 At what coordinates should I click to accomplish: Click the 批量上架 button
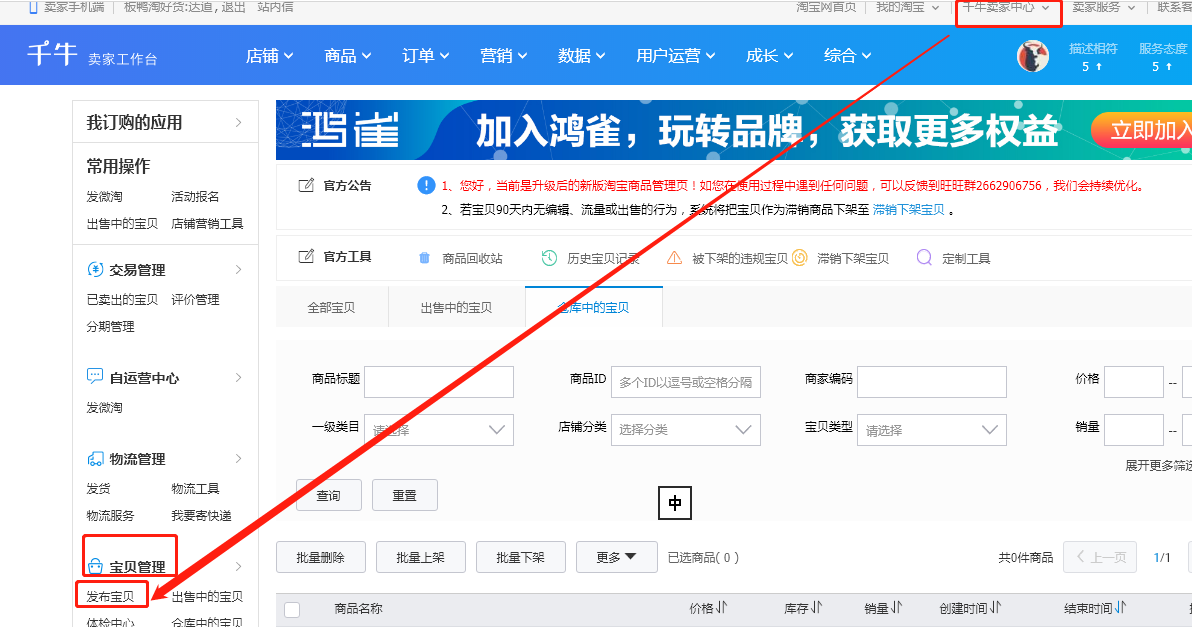(x=420, y=557)
